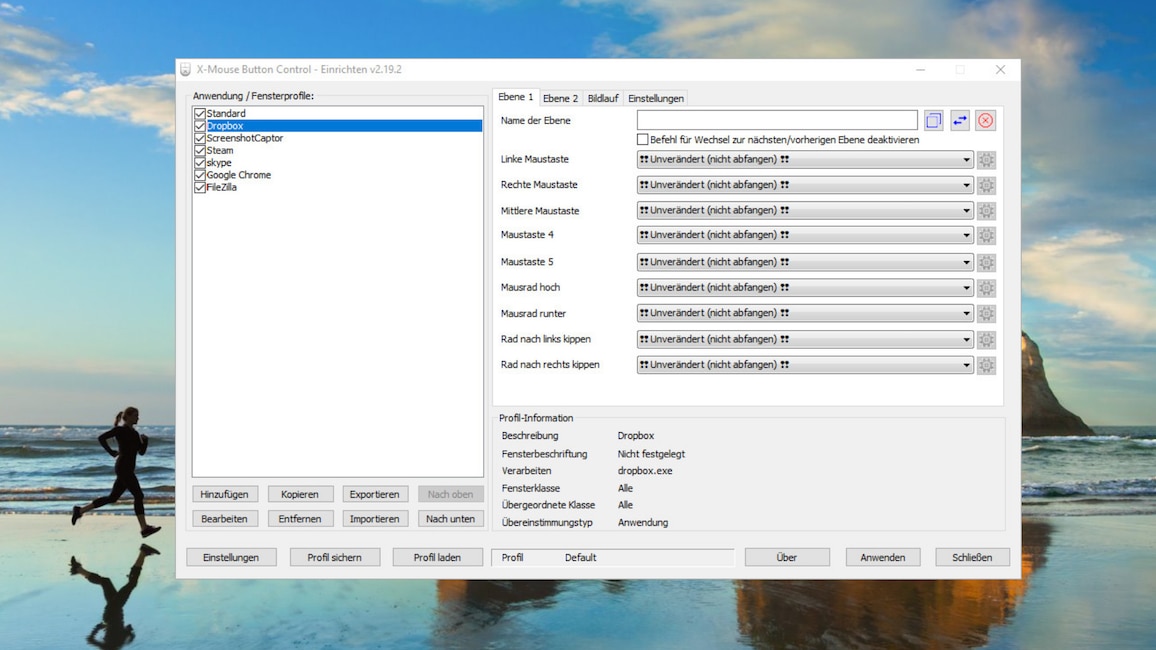
Task: Enable Befehl für Wechsel zur nächsten Ebene deaktivieren
Action: [642, 139]
